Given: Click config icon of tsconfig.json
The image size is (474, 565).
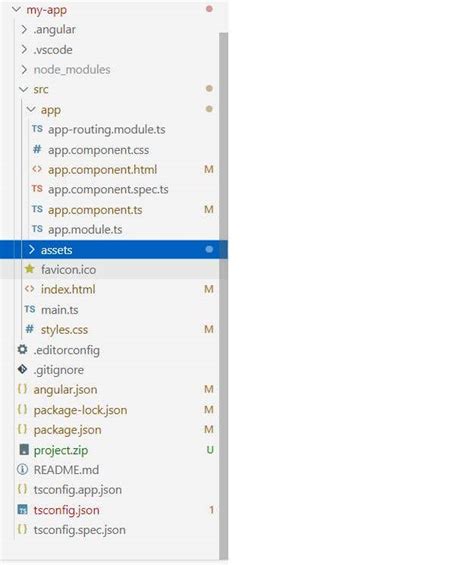Looking at the screenshot, I should click(x=22, y=509).
